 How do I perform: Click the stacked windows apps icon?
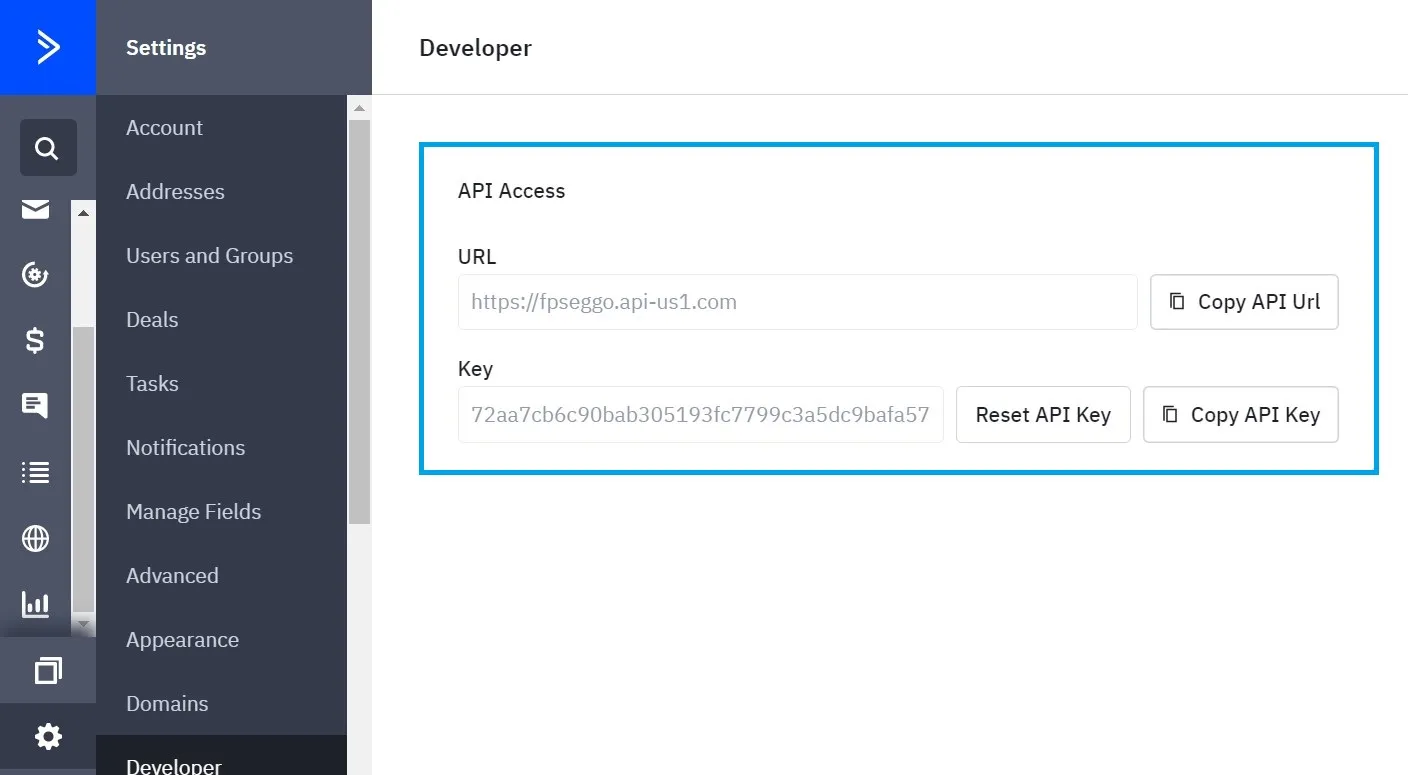[x=48, y=670]
